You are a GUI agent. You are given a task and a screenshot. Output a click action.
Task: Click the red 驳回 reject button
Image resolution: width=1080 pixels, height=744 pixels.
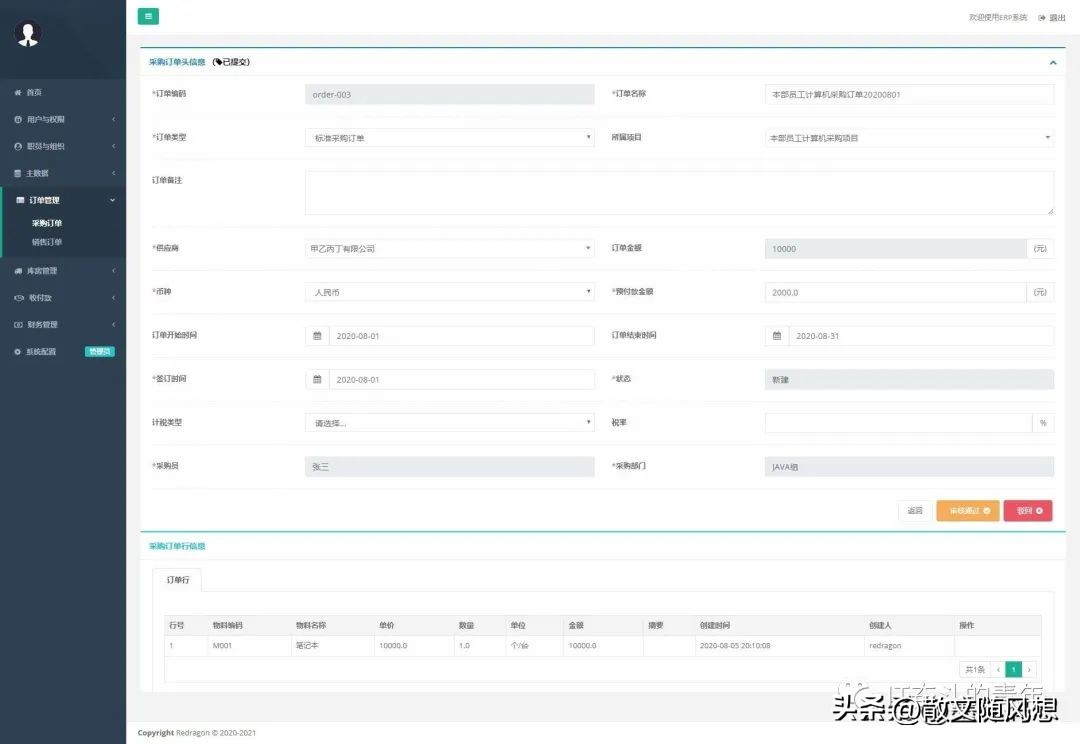[1027, 510]
